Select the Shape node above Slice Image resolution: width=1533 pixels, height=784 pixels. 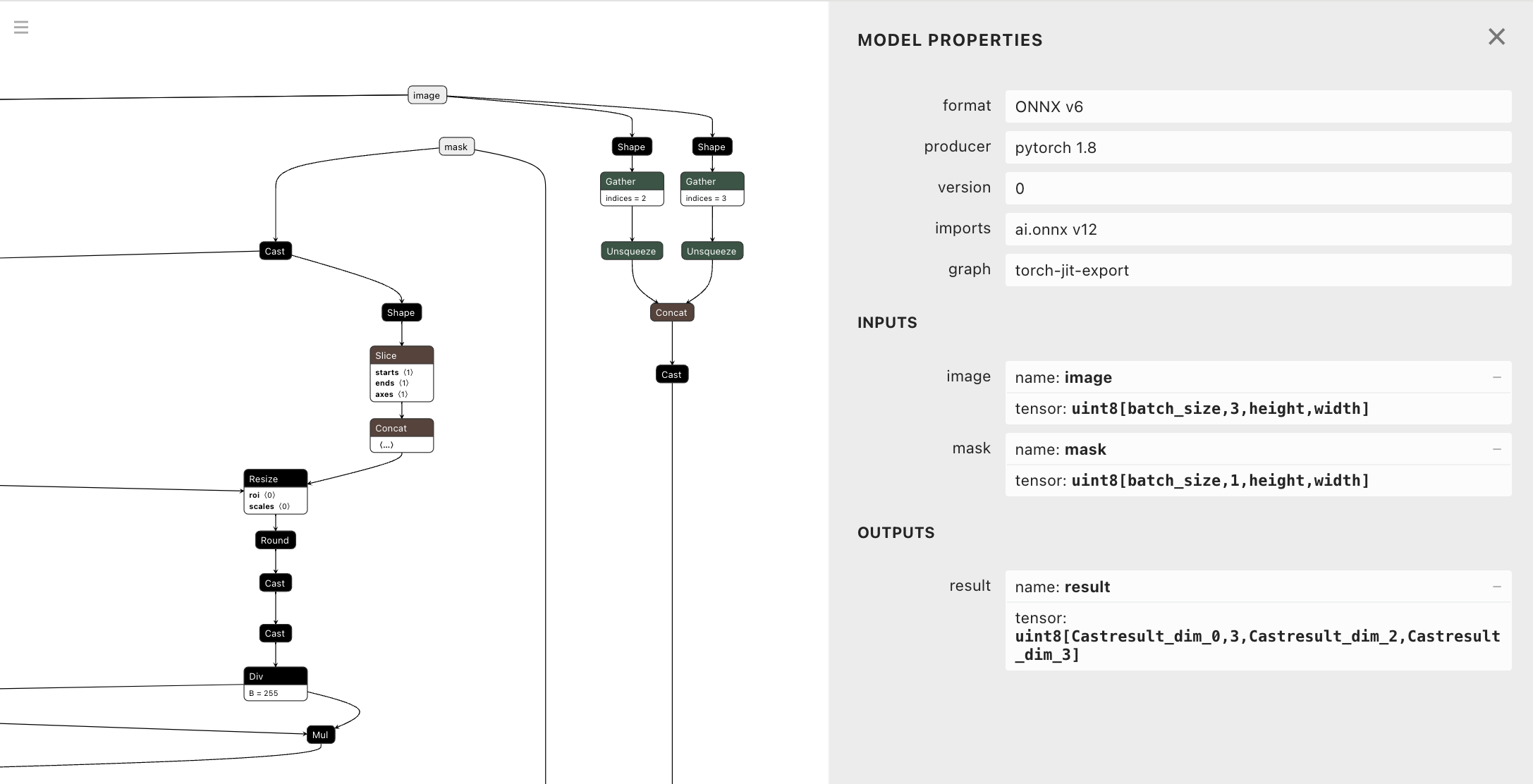(x=402, y=312)
